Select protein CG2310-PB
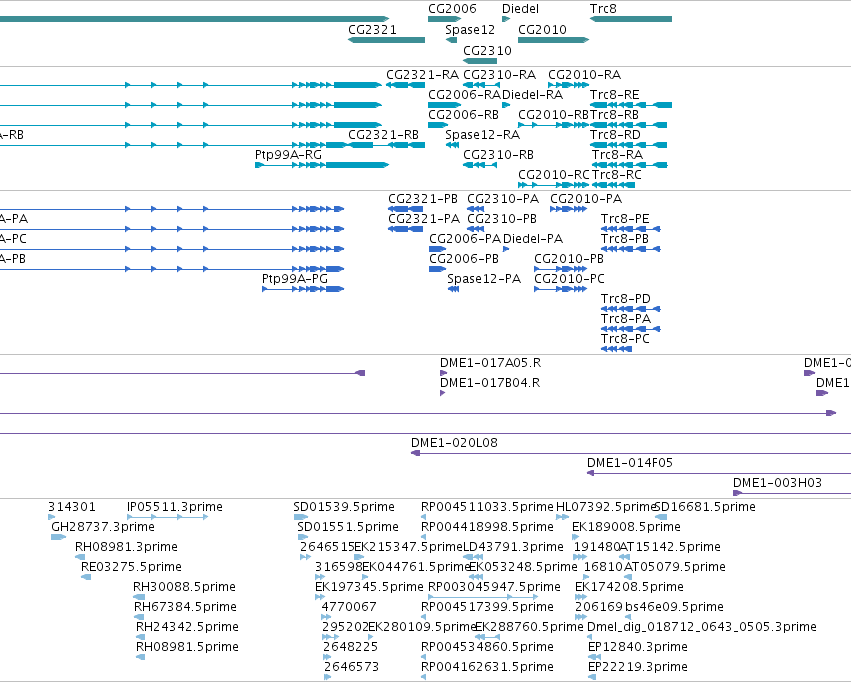 pyautogui.click(x=475, y=229)
